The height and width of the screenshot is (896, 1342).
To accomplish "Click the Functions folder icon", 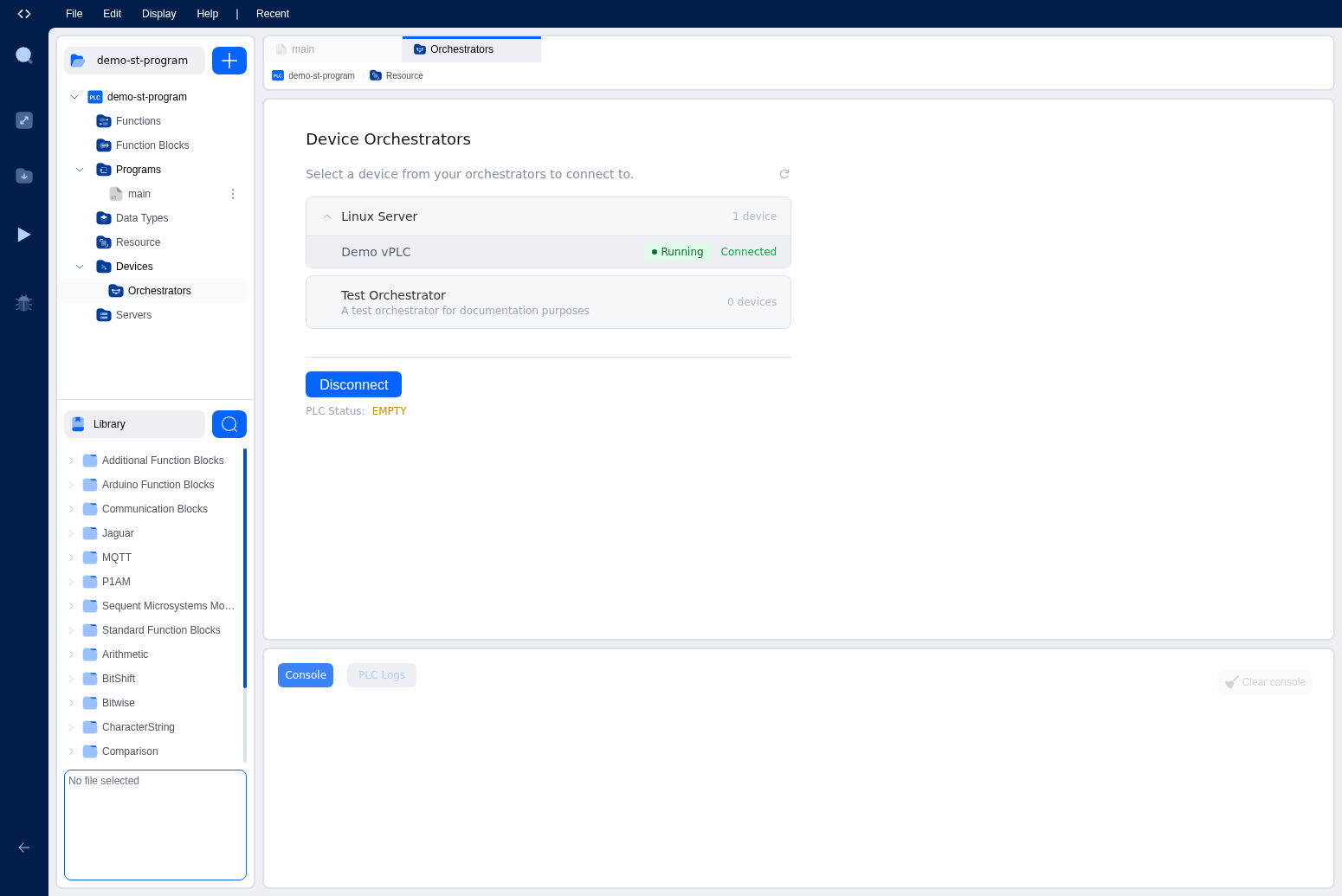I will [104, 121].
